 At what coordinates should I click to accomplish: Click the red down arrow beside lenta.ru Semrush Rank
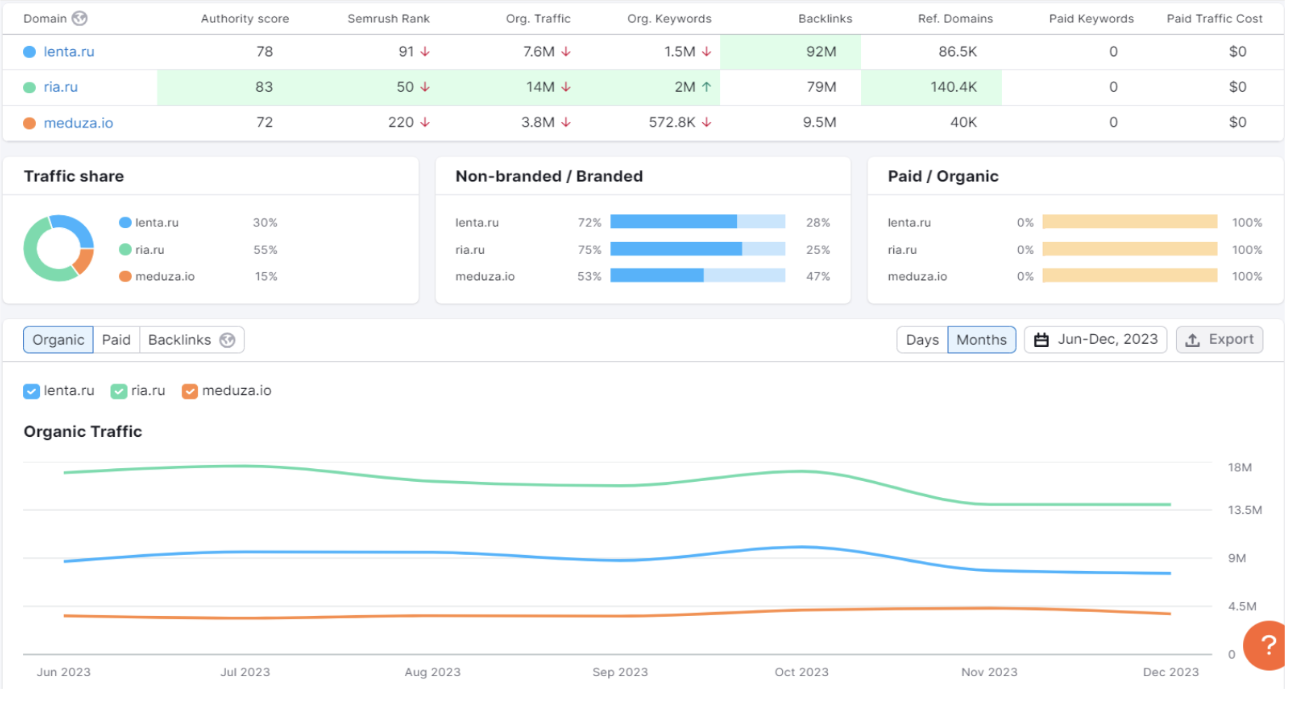[x=424, y=52]
